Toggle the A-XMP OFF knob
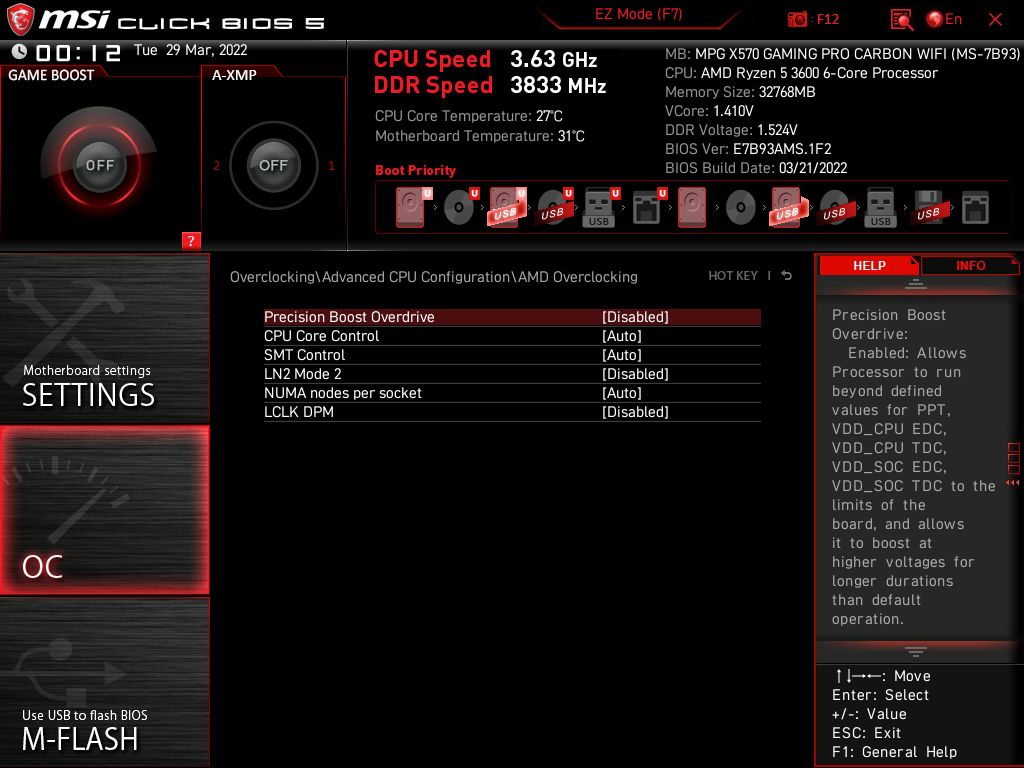1024x768 pixels. (x=274, y=165)
